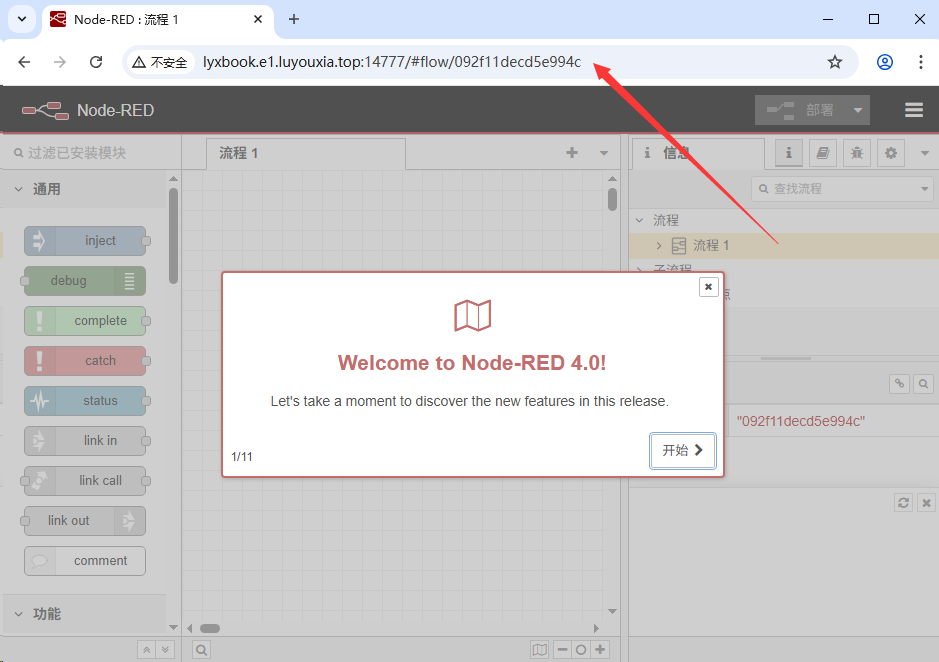Screen dimensions: 939x662
Task: Switch to the 流程 1 flow tab
Action: [x=305, y=153]
